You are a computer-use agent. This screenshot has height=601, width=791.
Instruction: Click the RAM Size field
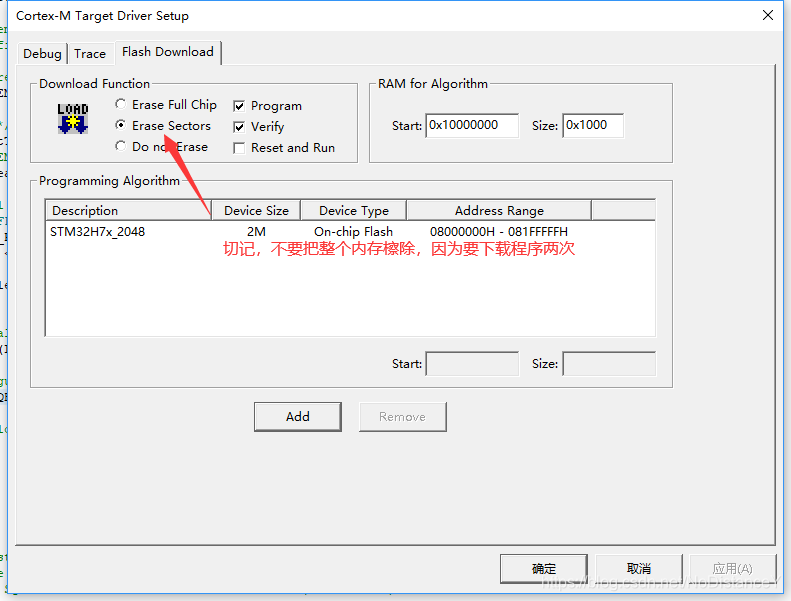[x=592, y=126]
